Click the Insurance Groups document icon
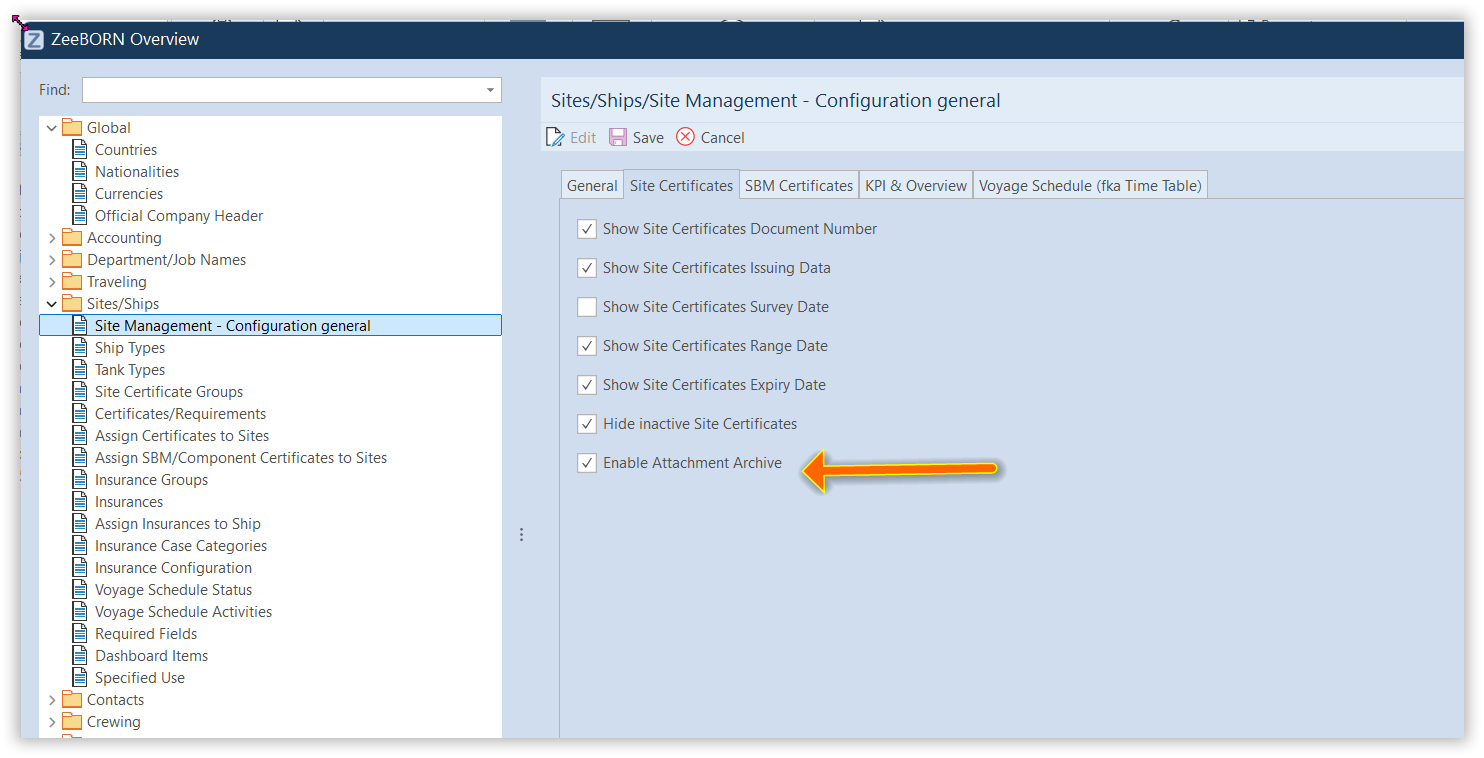Viewport: 1484px width, 758px height. [x=80, y=480]
